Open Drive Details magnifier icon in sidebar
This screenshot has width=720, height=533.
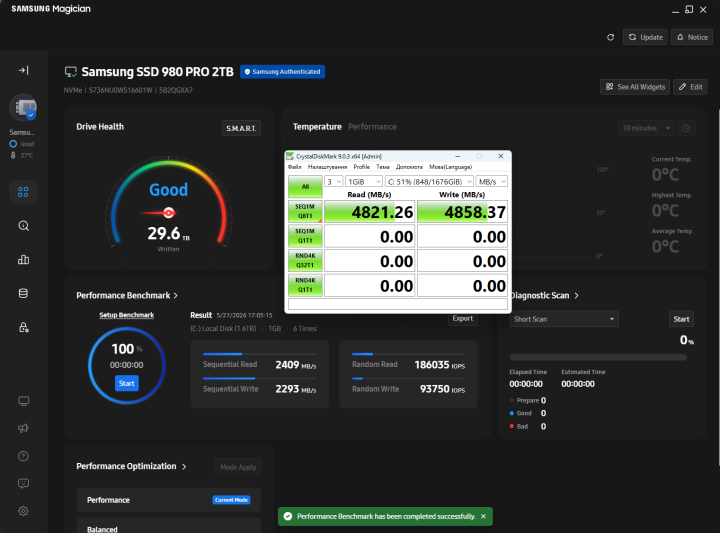tap(23, 226)
